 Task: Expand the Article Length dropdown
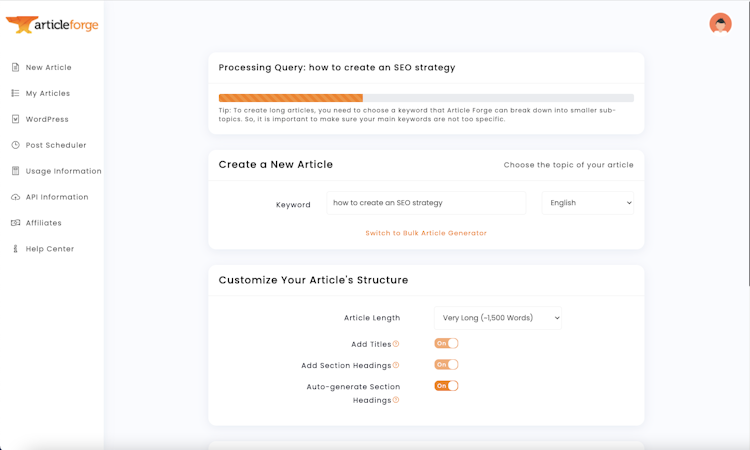click(498, 318)
